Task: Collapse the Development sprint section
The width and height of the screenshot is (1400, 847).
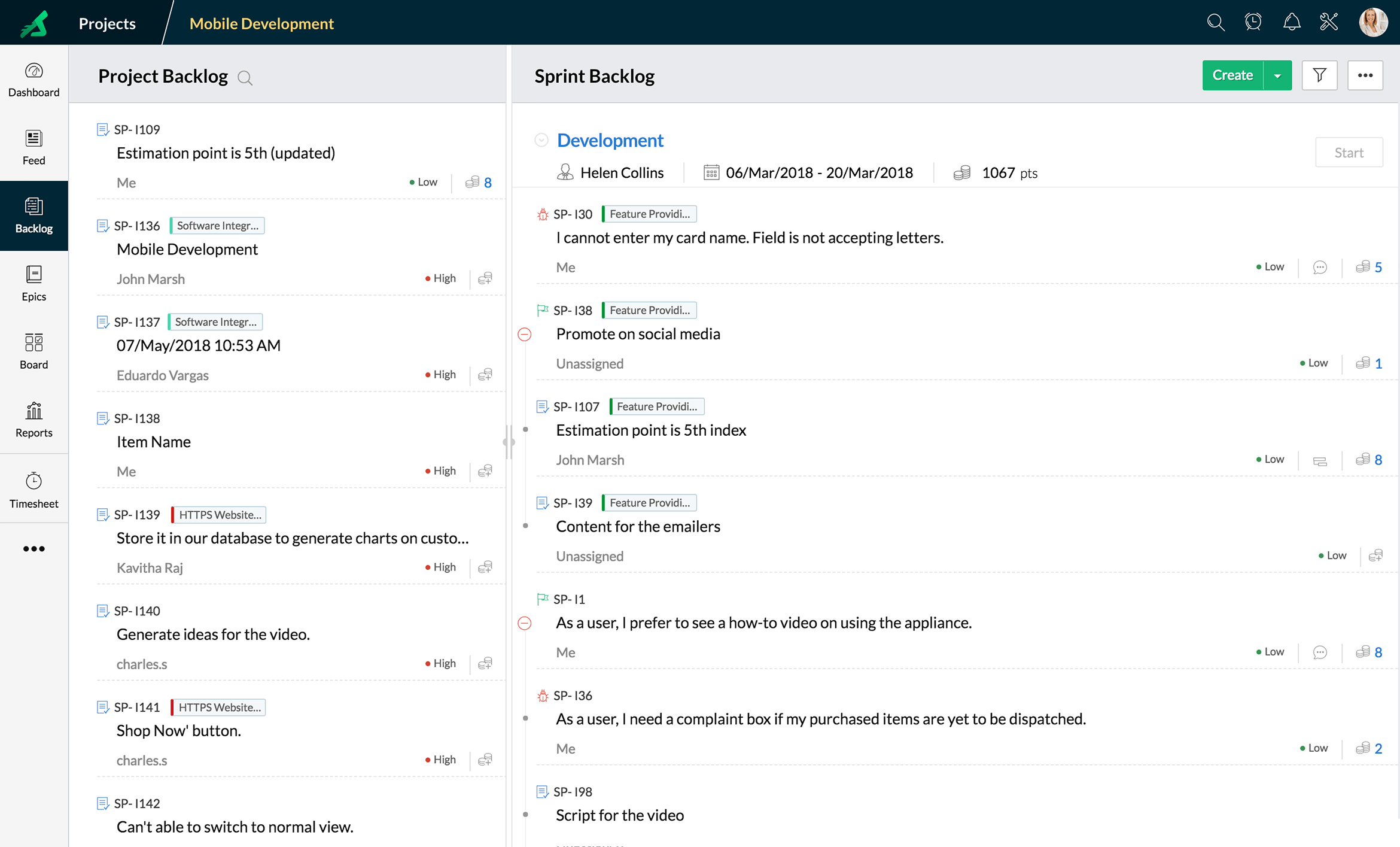Action: coord(541,140)
